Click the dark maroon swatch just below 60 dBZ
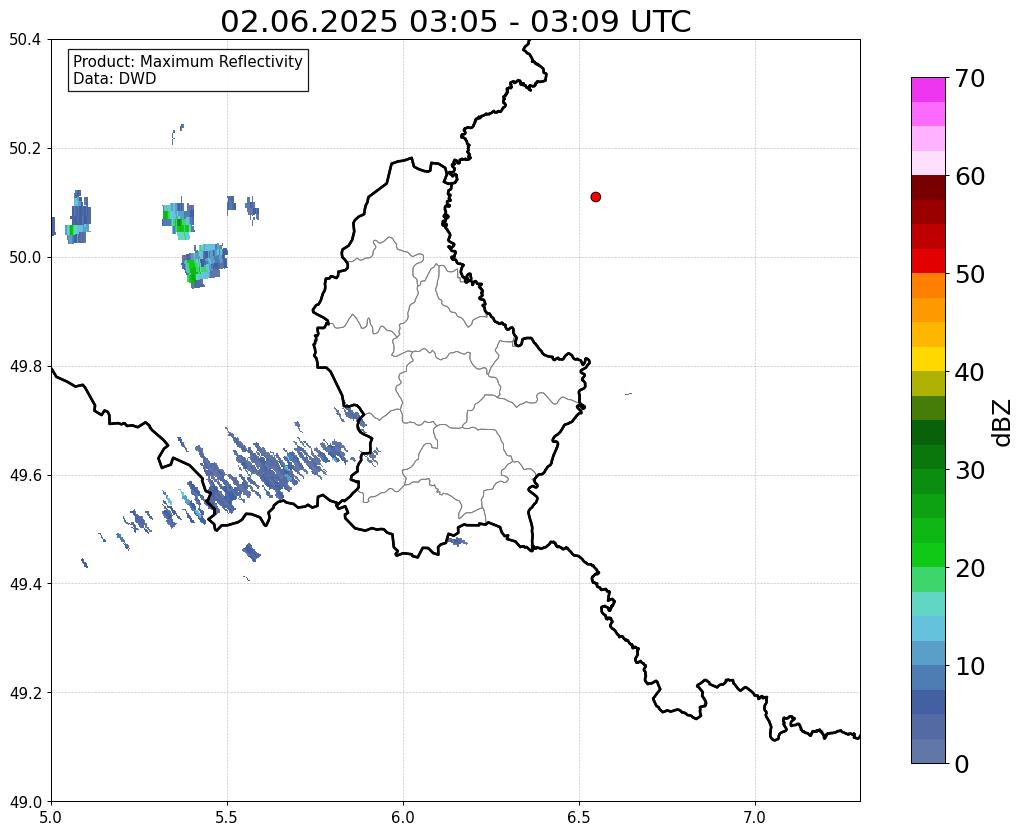1023x834 pixels. point(928,188)
